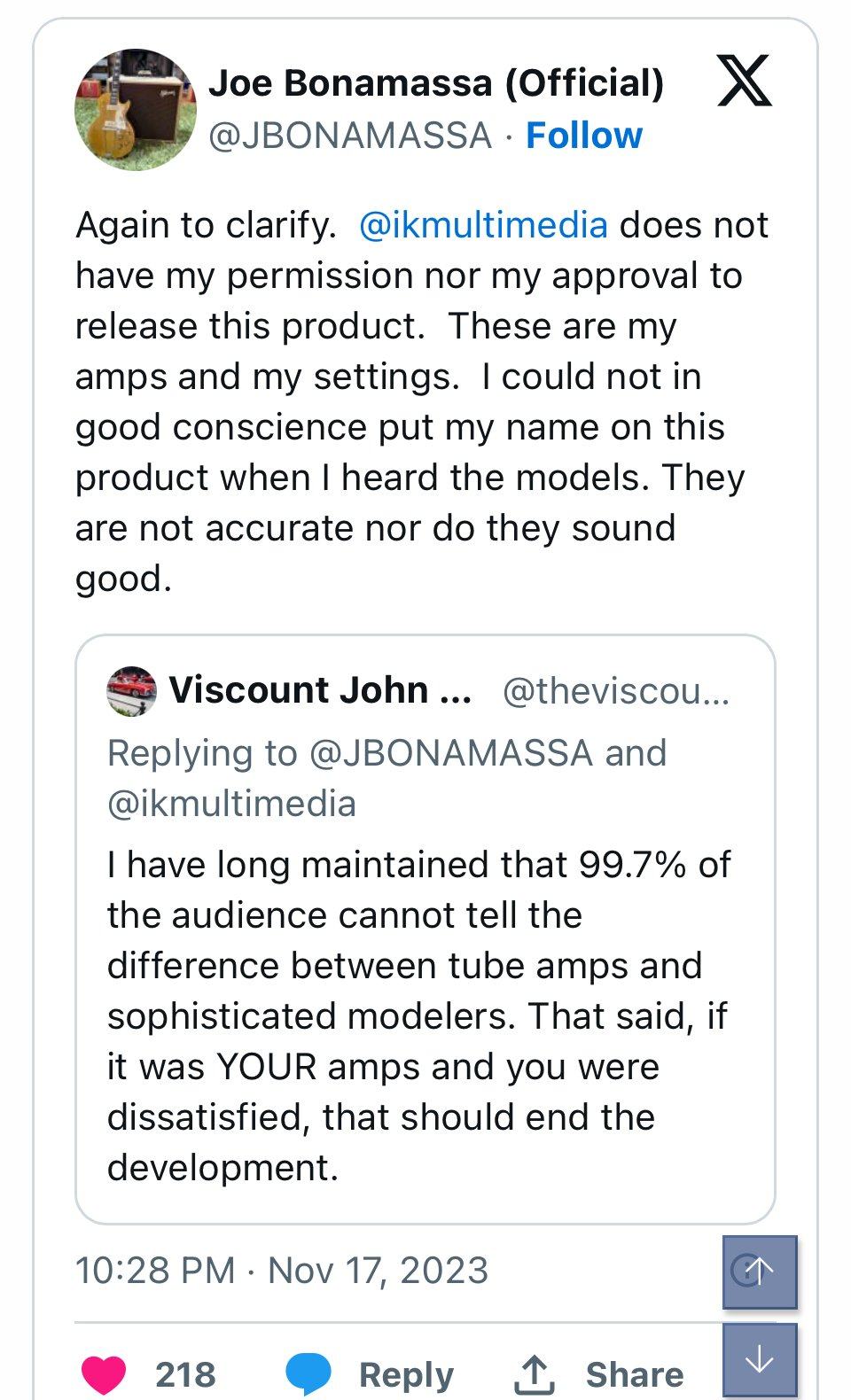Open Viscount John's small avatar
Screen dimensions: 851x1400
click(131, 691)
